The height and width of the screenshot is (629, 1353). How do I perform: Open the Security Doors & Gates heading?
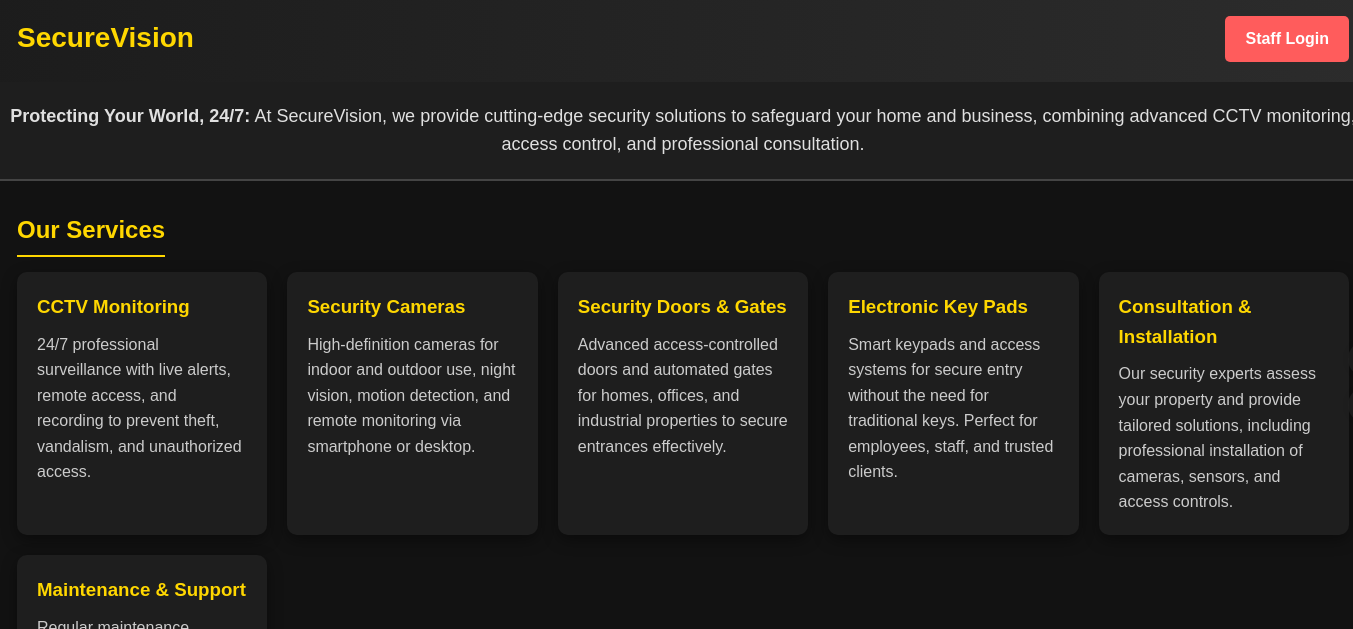pyautogui.click(x=682, y=307)
